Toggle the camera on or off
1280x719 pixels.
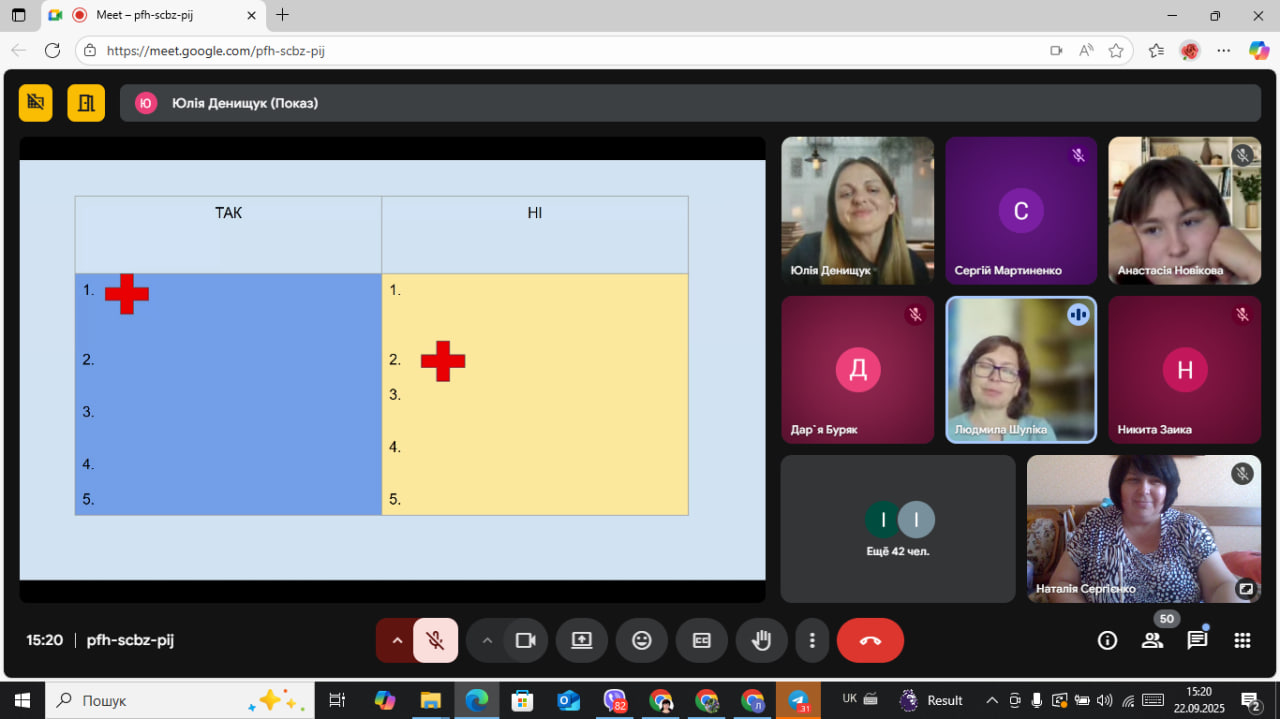pyautogui.click(x=525, y=641)
